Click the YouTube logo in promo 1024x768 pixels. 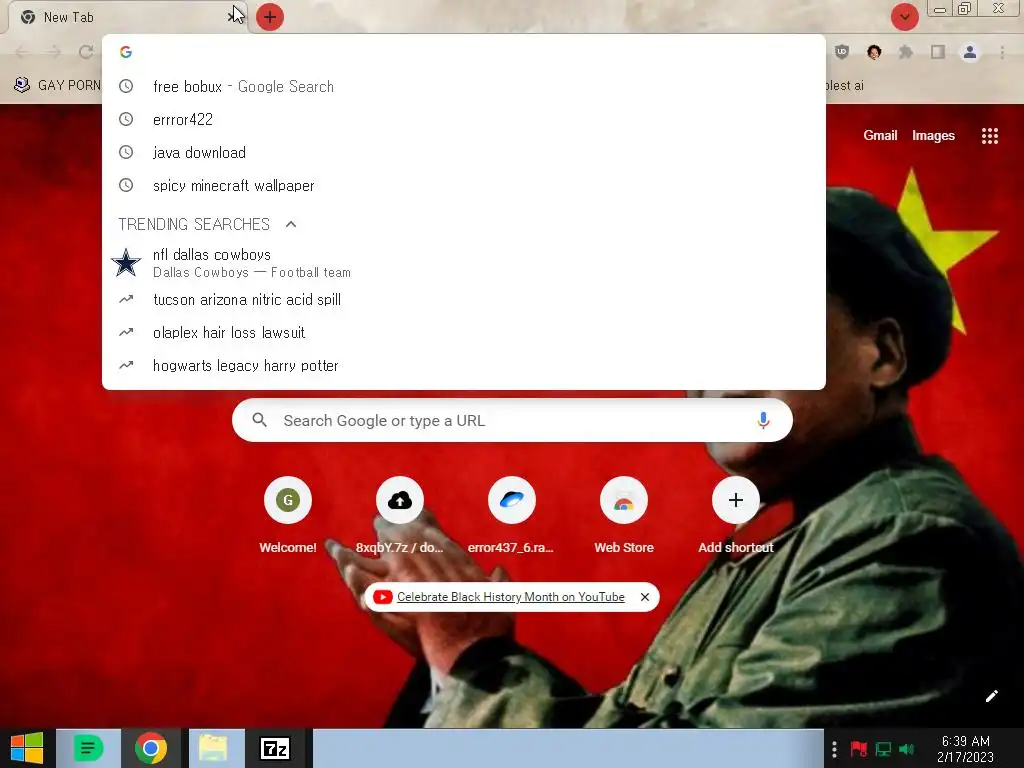click(x=383, y=597)
